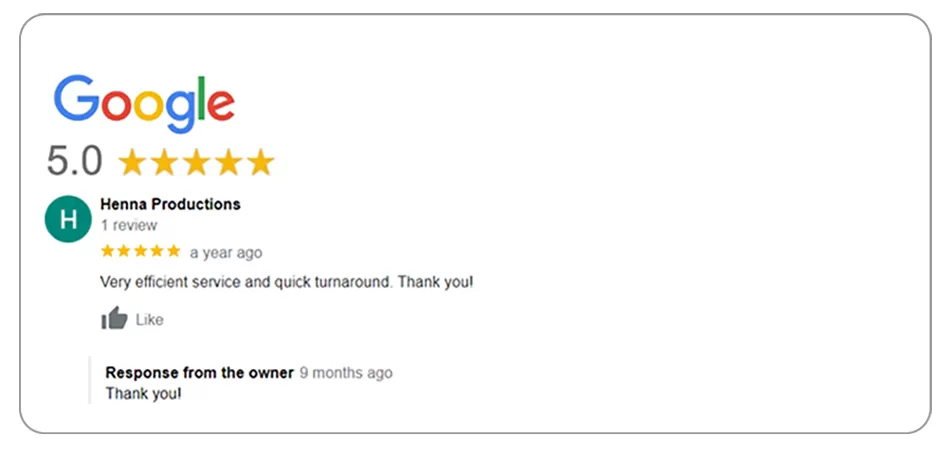948x449 pixels.
Task: Click the owner's "Thank you!" reply
Action: (143, 393)
